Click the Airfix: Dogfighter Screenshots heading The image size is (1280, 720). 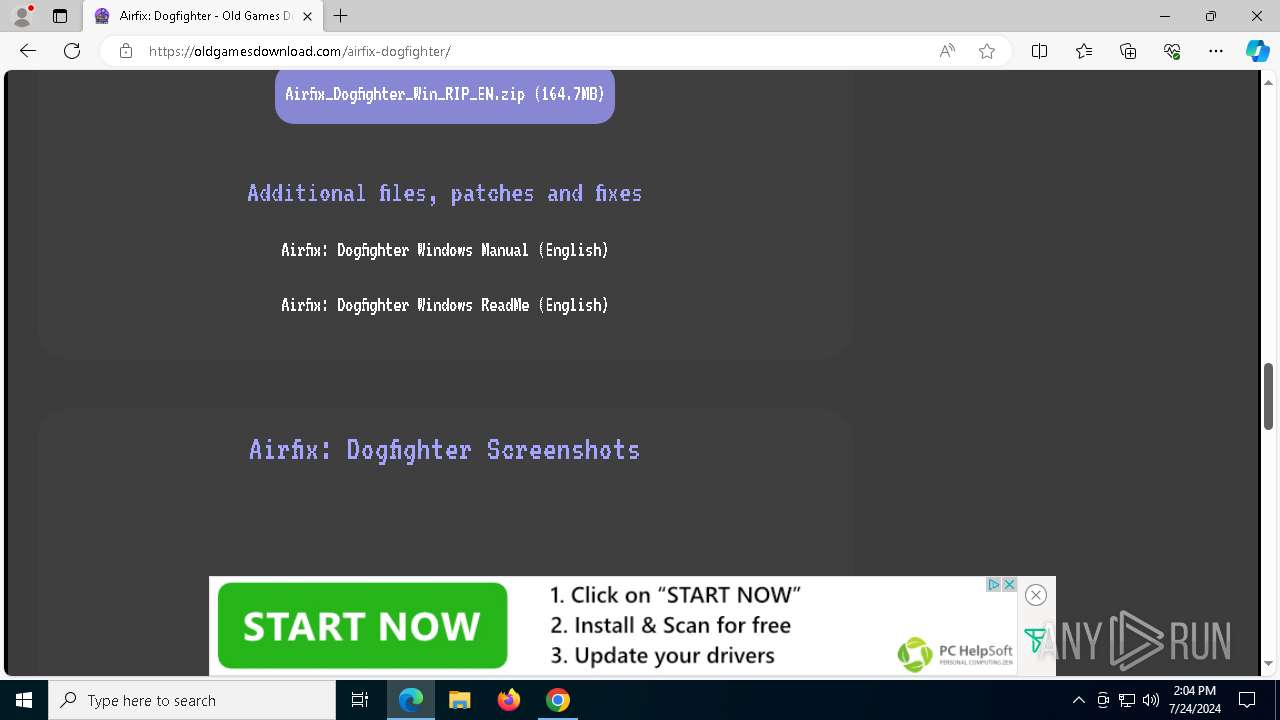[x=444, y=450]
